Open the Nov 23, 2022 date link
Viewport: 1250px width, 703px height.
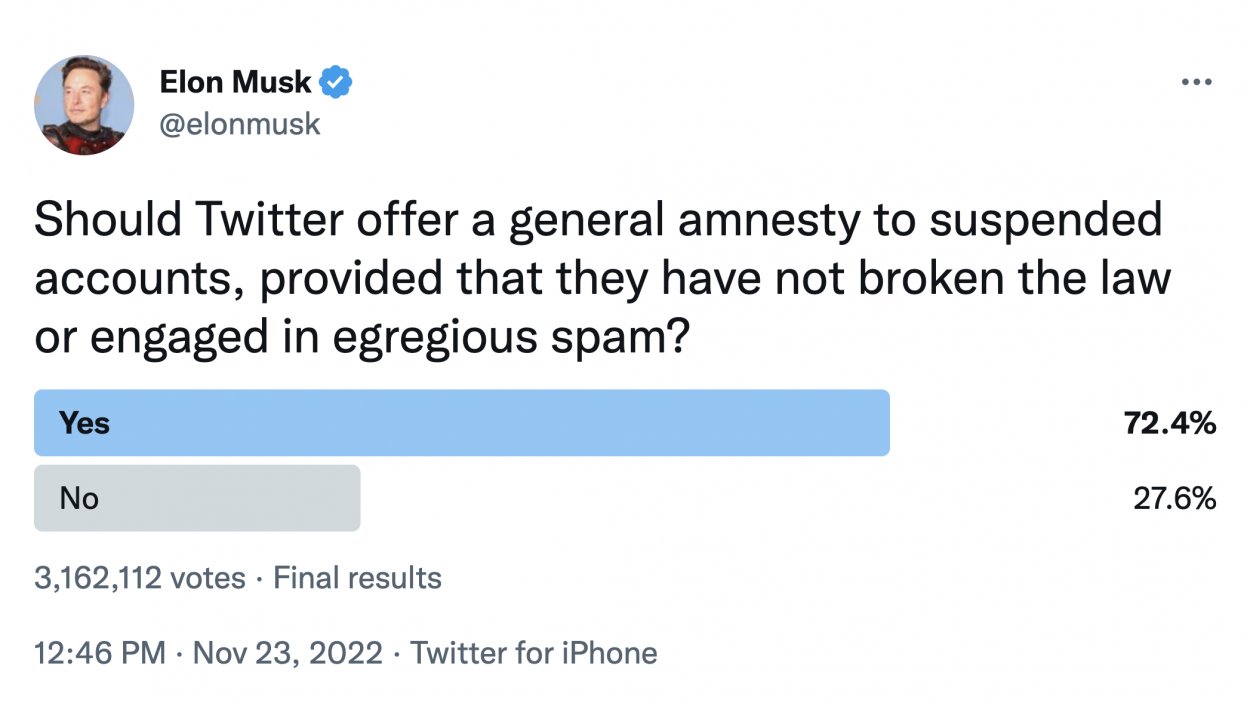288,654
